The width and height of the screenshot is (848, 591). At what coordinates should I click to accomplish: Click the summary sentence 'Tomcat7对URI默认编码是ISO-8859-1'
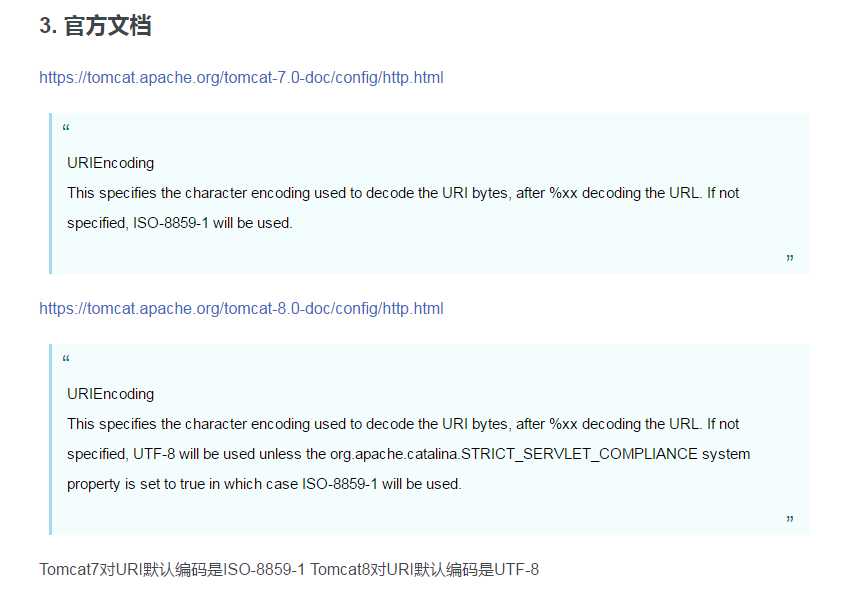172,569
